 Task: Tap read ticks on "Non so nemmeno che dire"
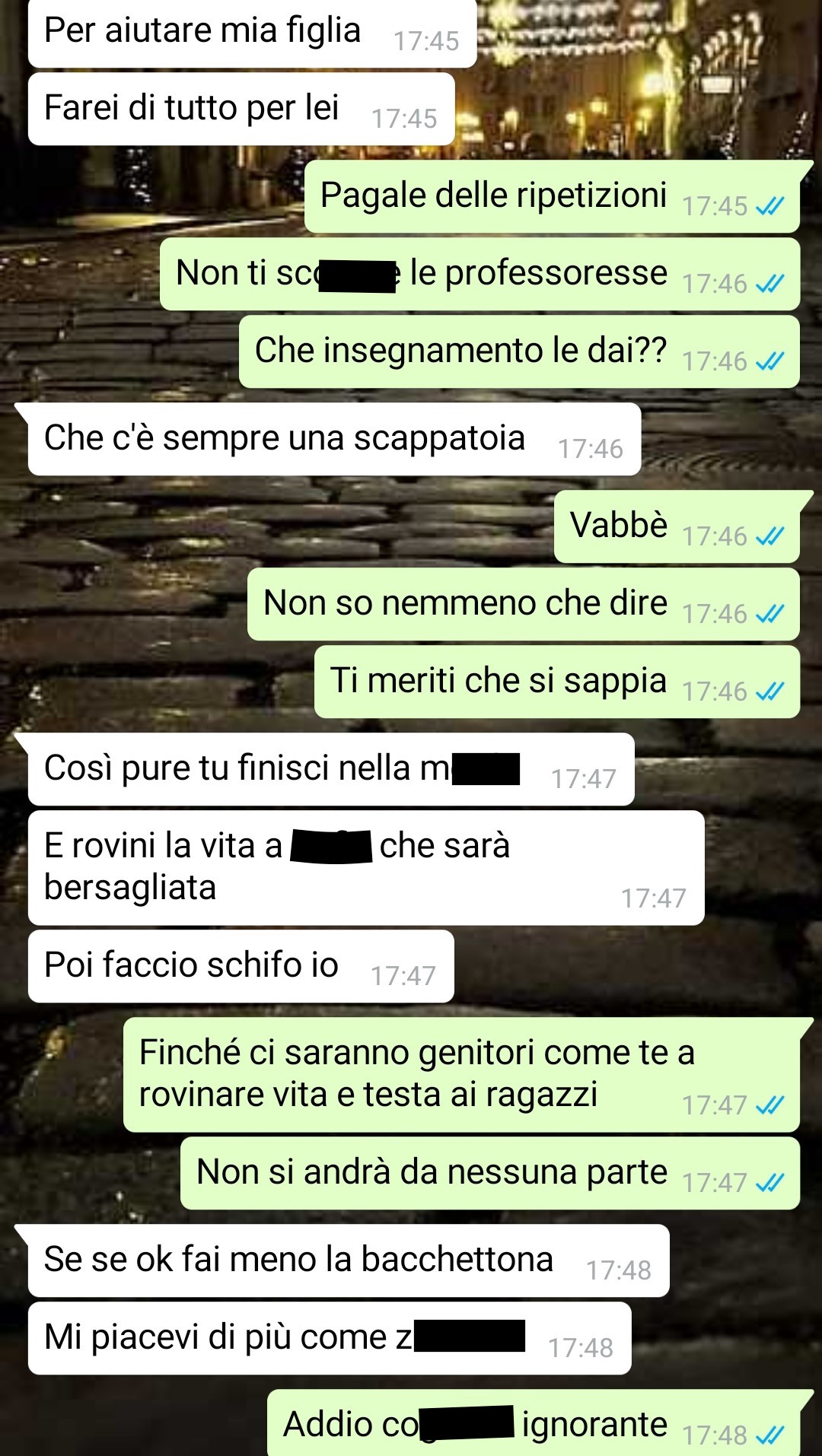769,614
